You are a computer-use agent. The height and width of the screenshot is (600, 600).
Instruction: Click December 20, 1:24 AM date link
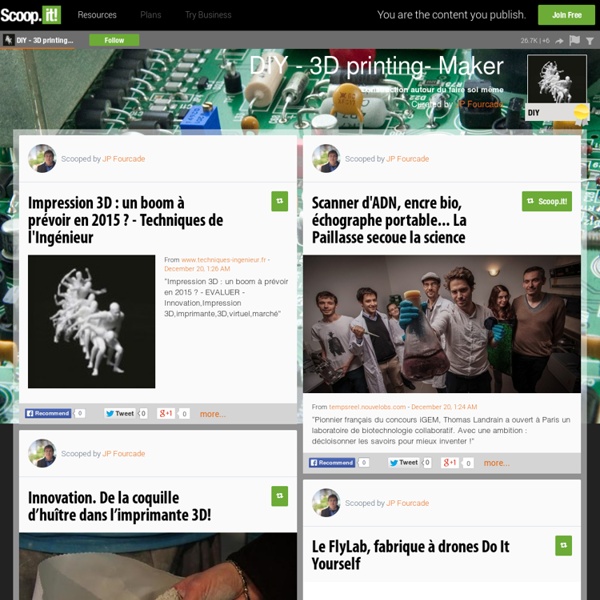444,407
